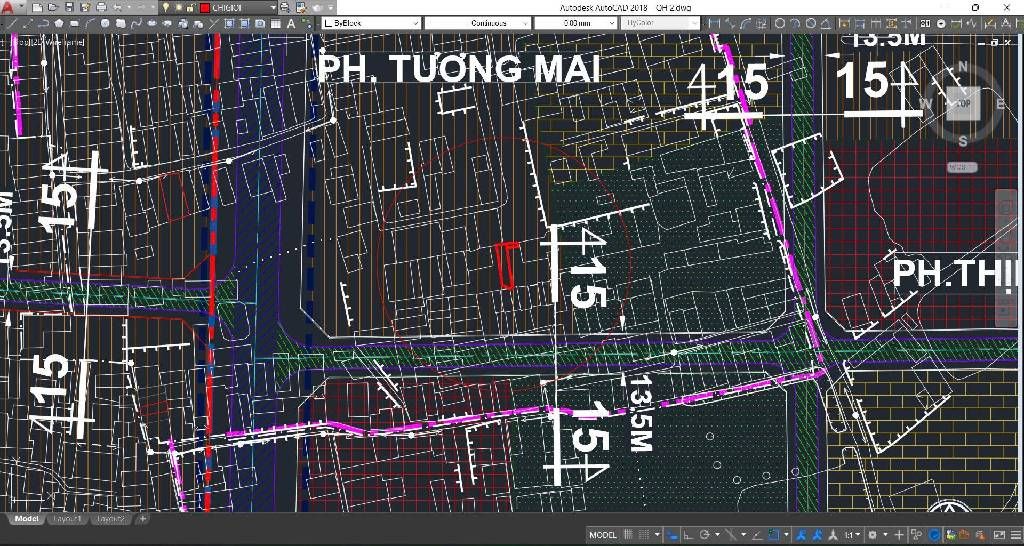Click the red CHIGIOI layer color swatch
Image resolution: width=1024 pixels, height=546 pixels.
coord(204,8)
